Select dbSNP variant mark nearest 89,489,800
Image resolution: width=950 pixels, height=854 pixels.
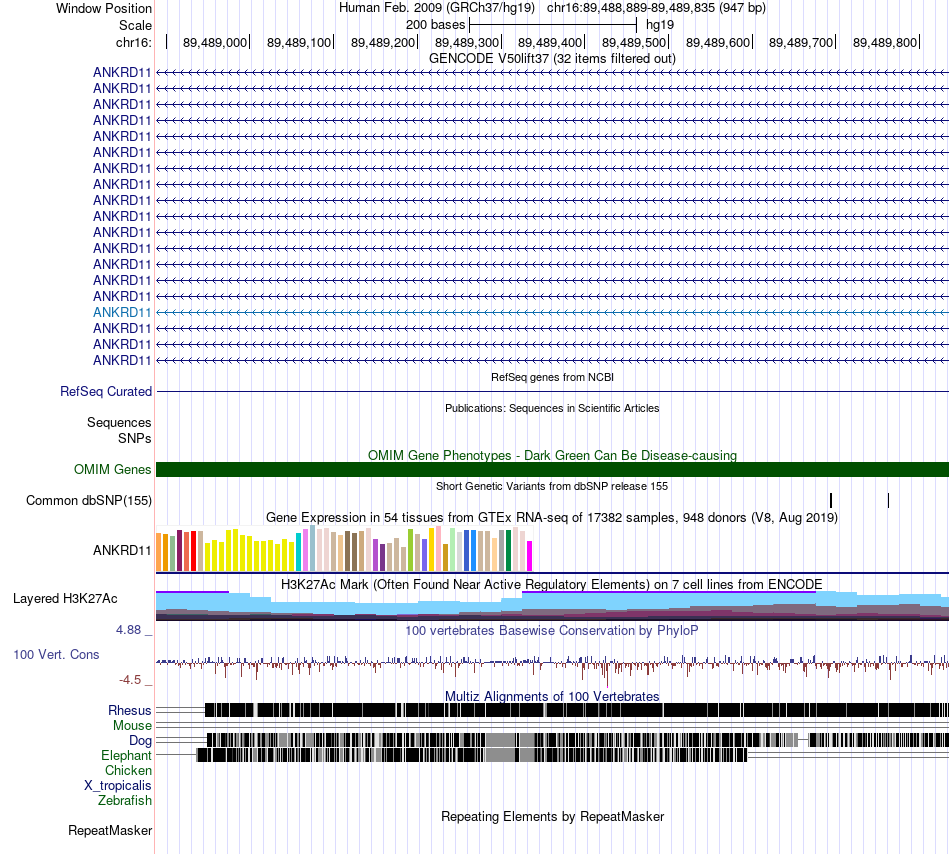[x=888, y=500]
